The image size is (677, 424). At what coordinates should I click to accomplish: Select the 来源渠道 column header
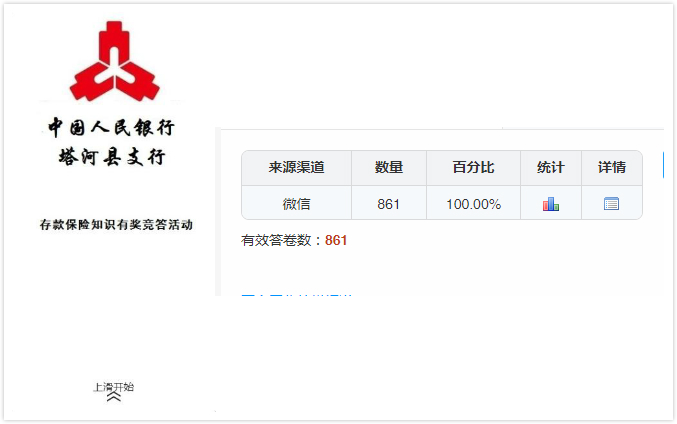(296, 167)
